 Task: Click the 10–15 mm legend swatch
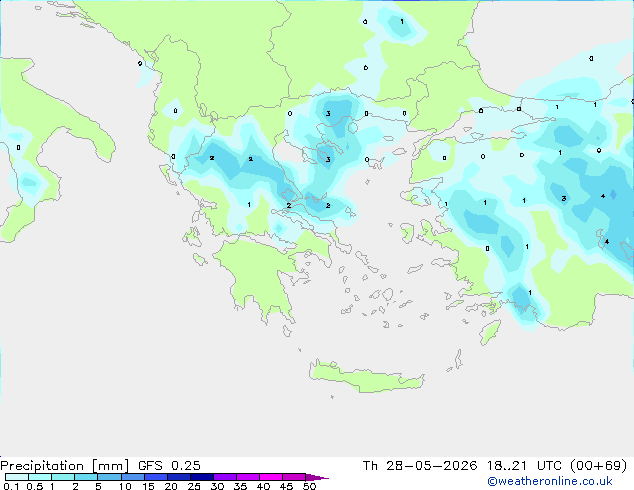coord(132,477)
